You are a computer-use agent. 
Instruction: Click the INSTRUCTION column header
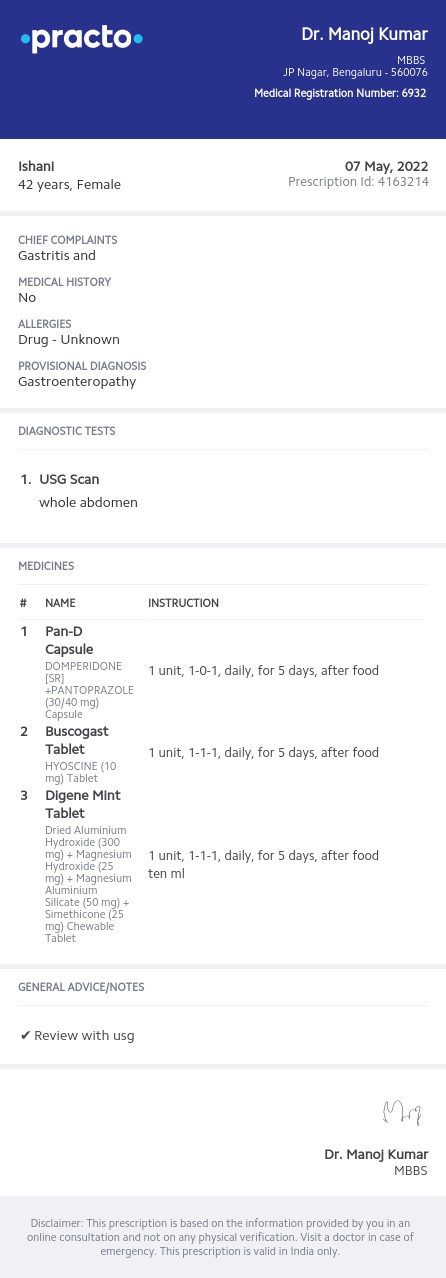[184, 603]
